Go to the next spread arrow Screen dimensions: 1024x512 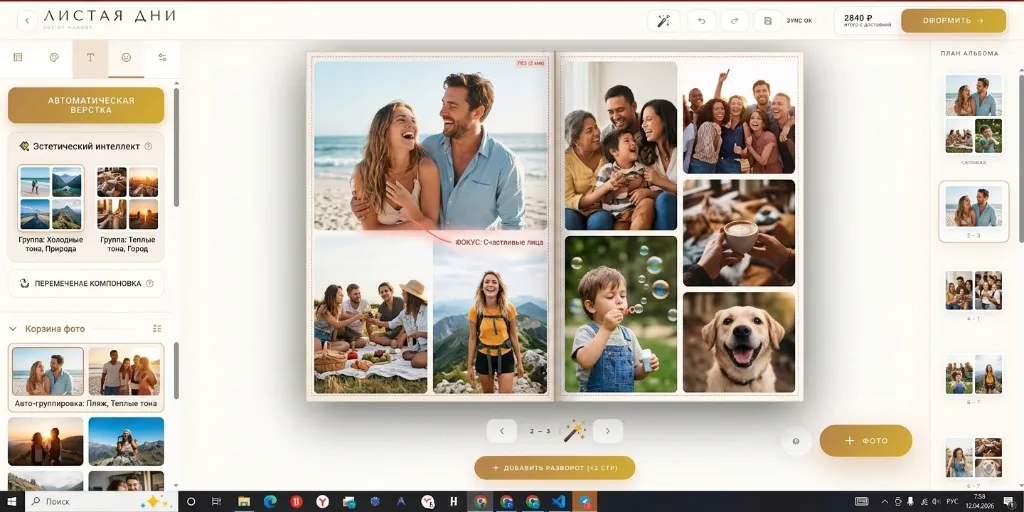coord(607,431)
